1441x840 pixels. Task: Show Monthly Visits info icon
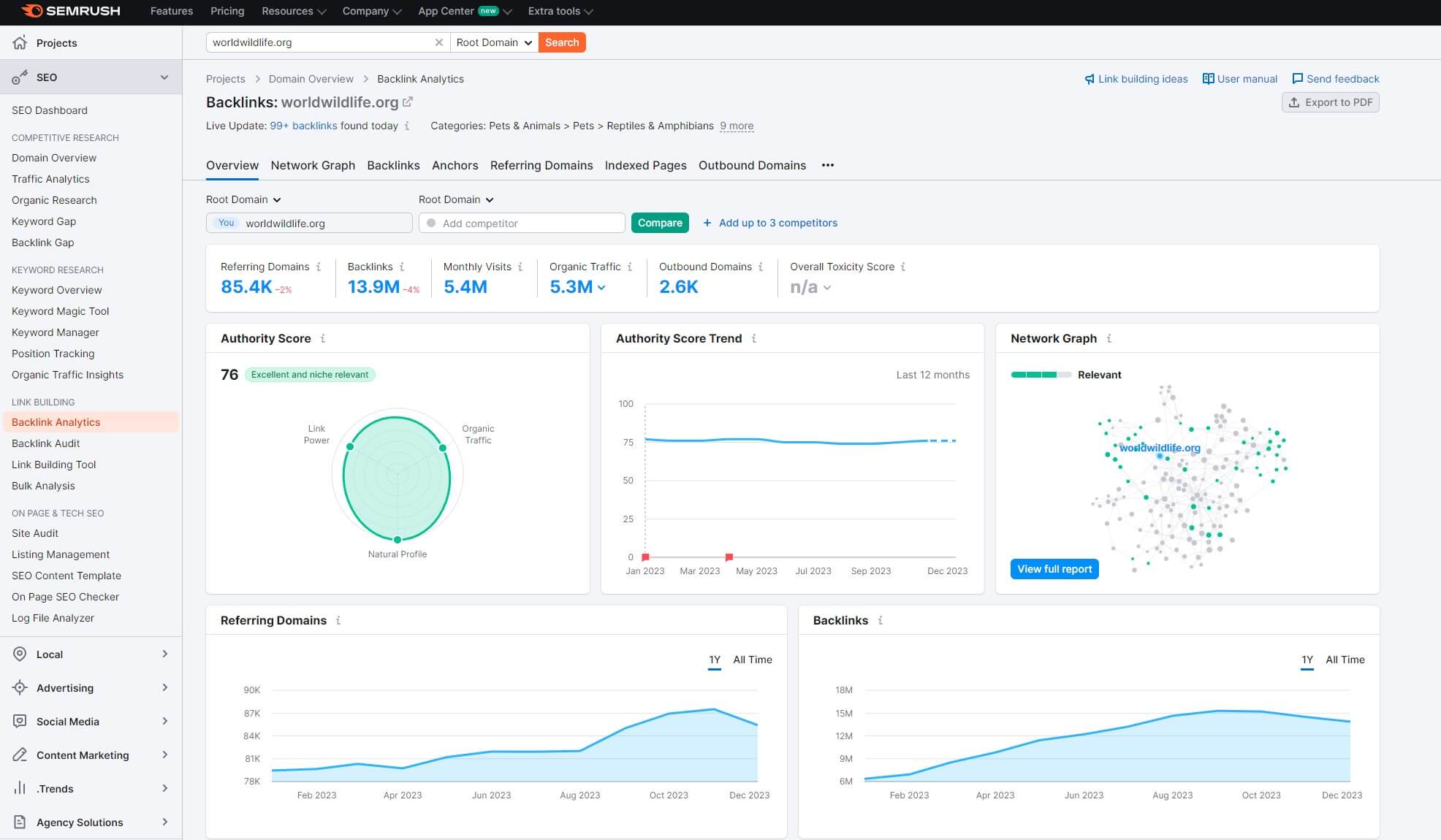coord(520,267)
